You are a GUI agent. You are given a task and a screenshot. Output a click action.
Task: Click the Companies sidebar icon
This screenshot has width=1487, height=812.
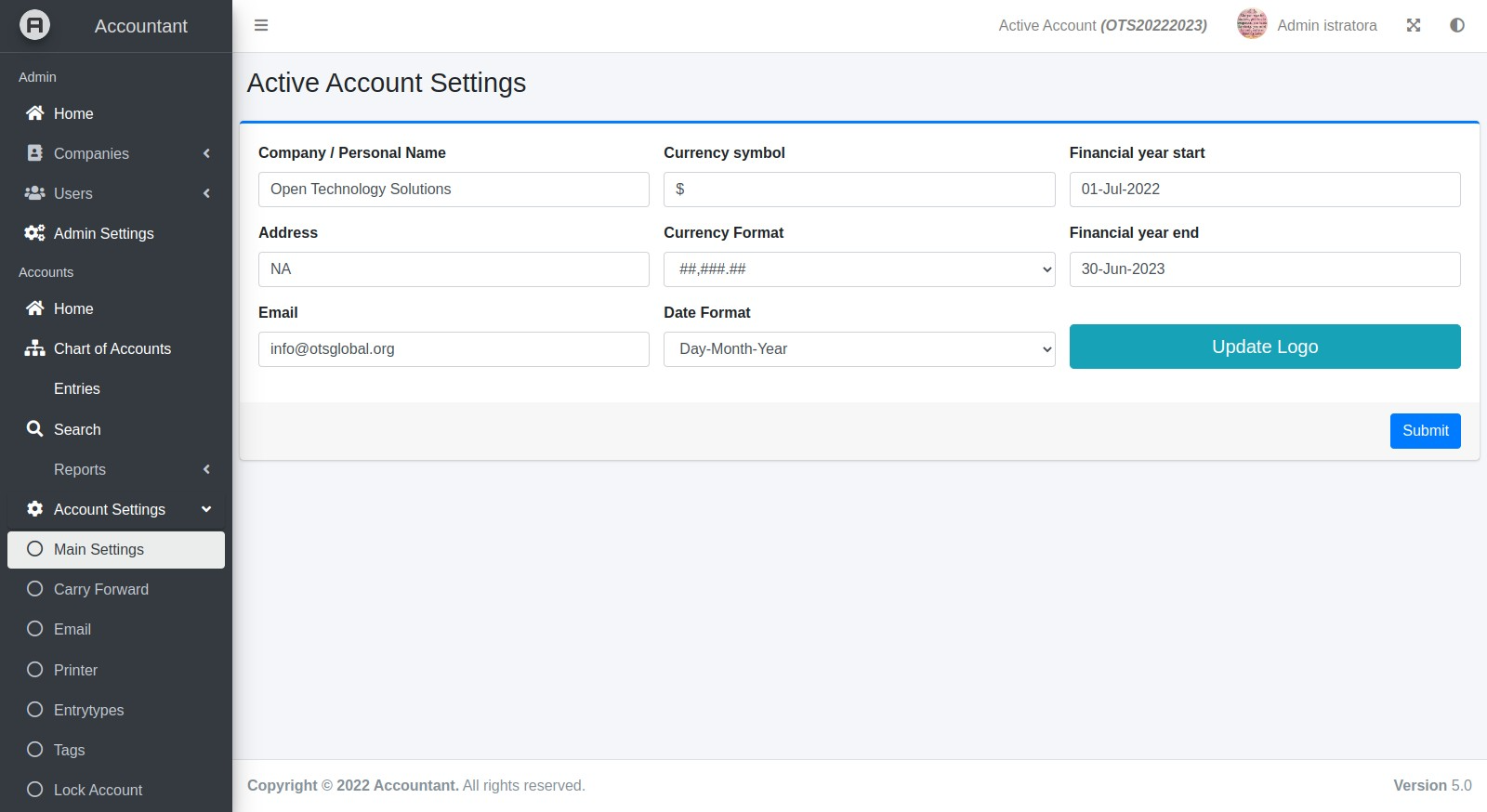(x=35, y=153)
